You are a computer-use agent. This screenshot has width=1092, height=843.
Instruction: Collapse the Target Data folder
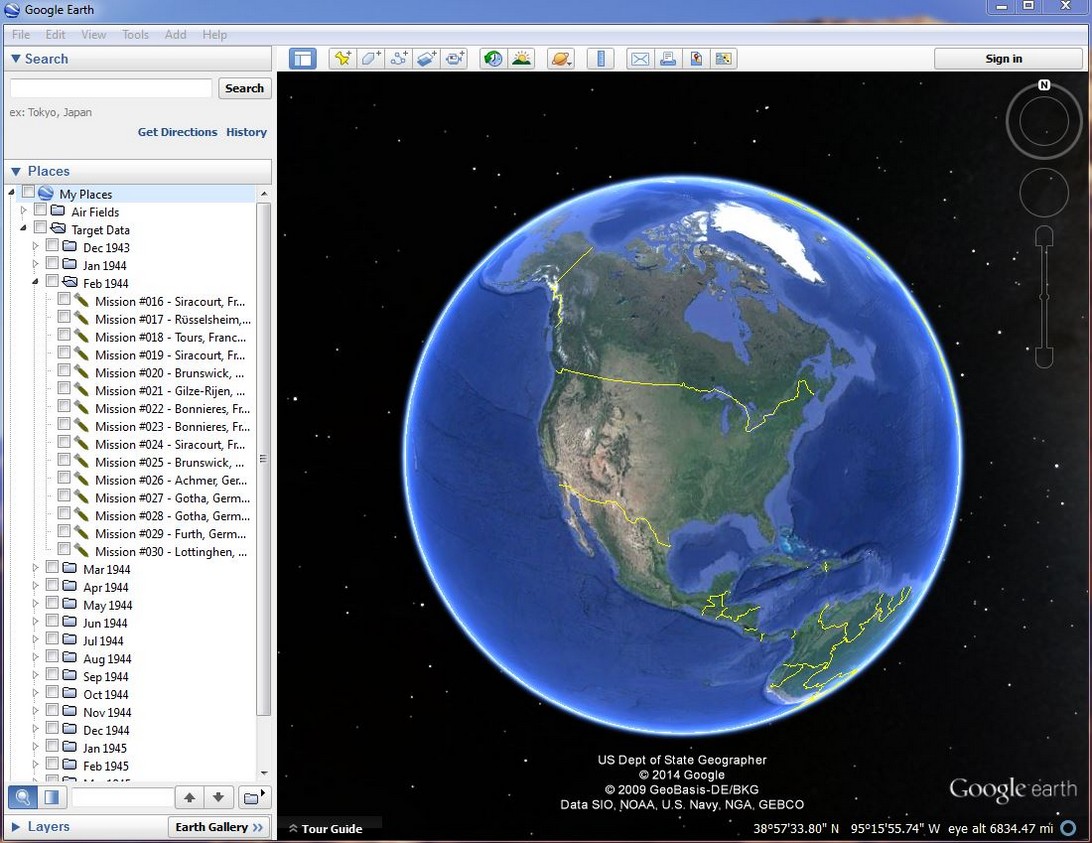click(24, 228)
